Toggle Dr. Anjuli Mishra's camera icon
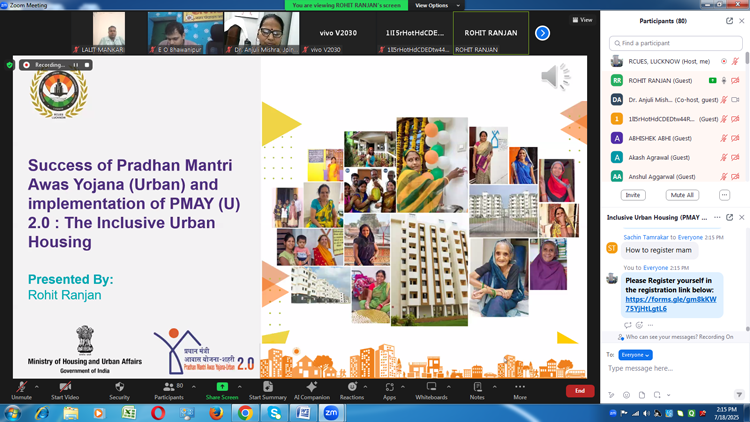Screen dimensions: 750x422 (736, 100)
